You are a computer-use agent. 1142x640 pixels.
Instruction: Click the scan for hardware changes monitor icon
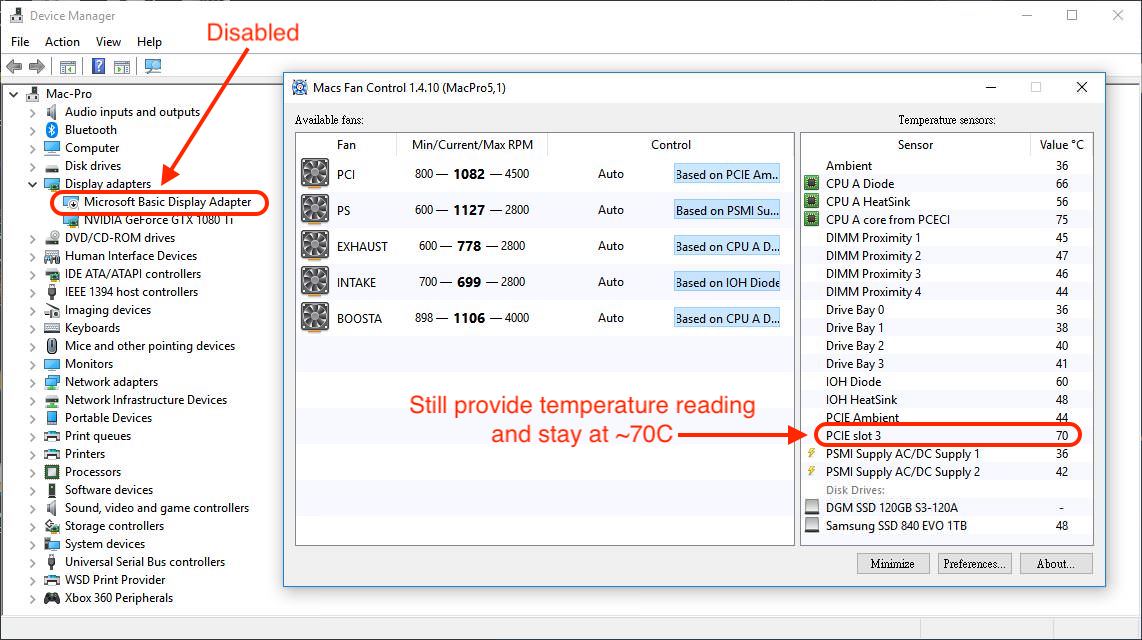[152, 66]
